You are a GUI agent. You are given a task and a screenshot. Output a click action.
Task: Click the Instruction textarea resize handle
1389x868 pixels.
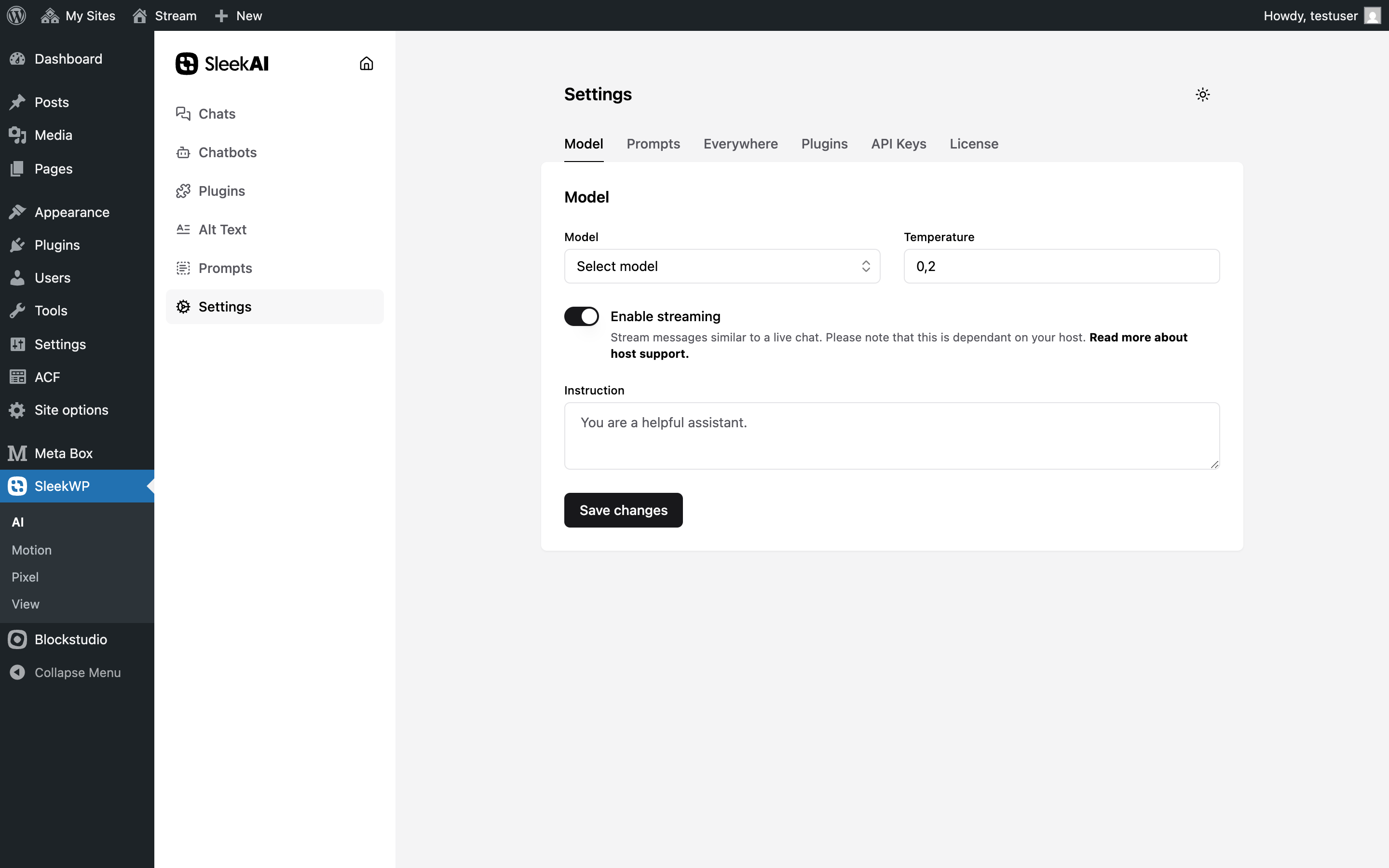(x=1214, y=464)
